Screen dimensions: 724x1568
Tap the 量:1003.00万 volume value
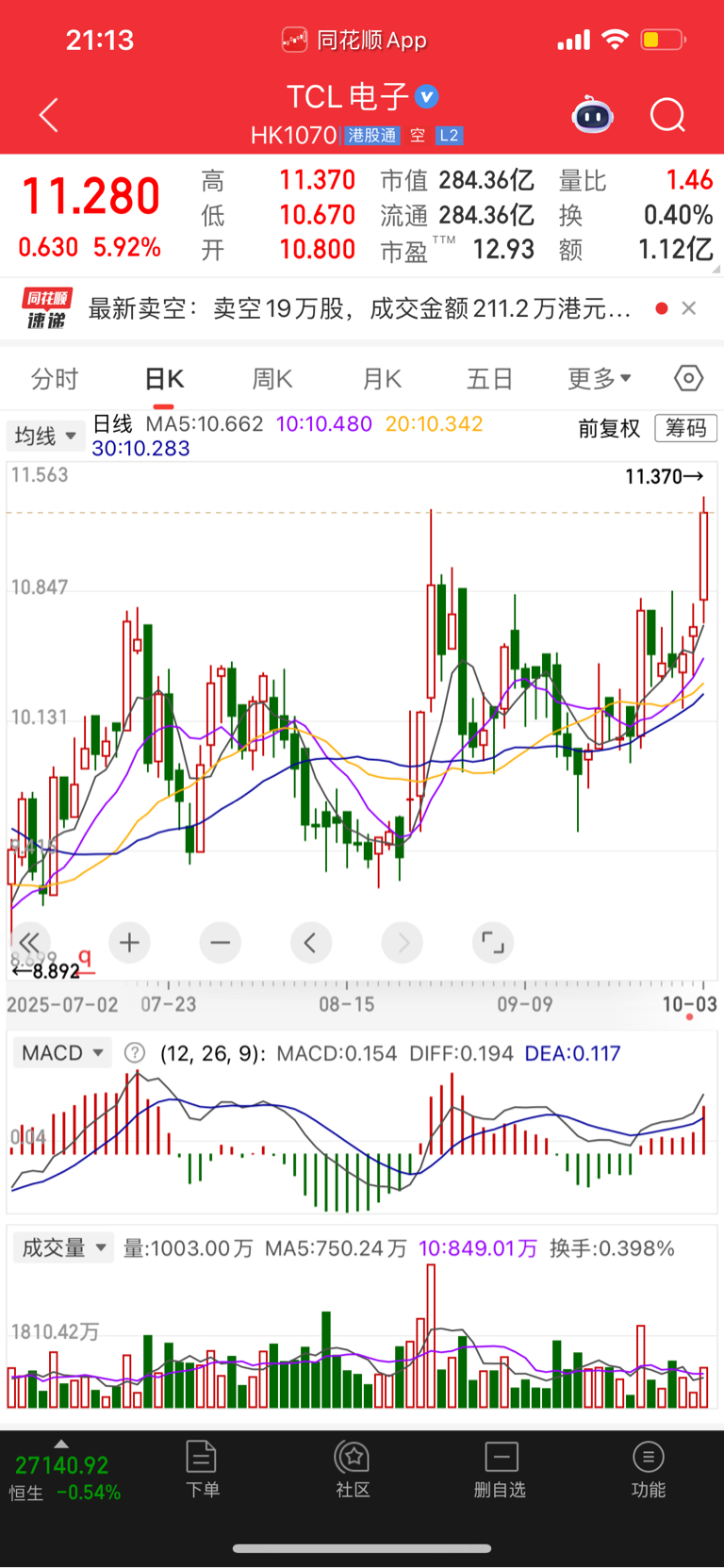pos(188,1248)
